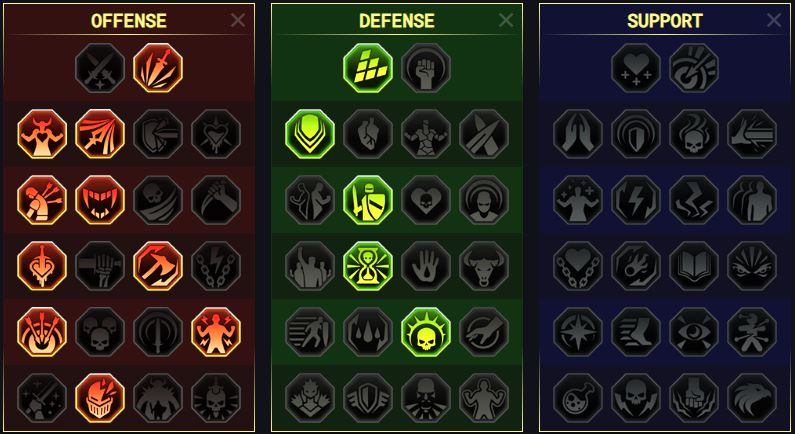
Task: Click the green radiant skull mastery
Action: click(x=426, y=332)
